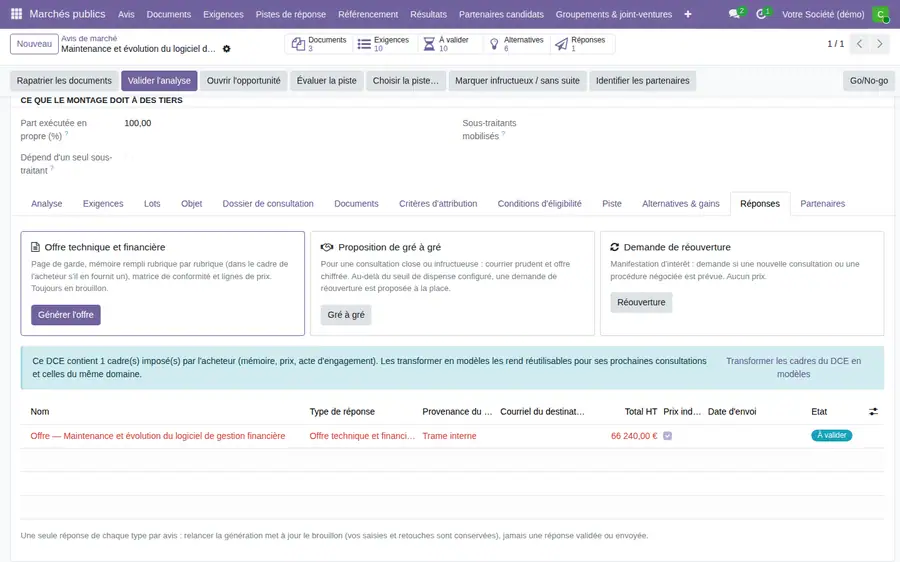Click Rapatrier les documents button
The image size is (900, 562).
click(64, 81)
